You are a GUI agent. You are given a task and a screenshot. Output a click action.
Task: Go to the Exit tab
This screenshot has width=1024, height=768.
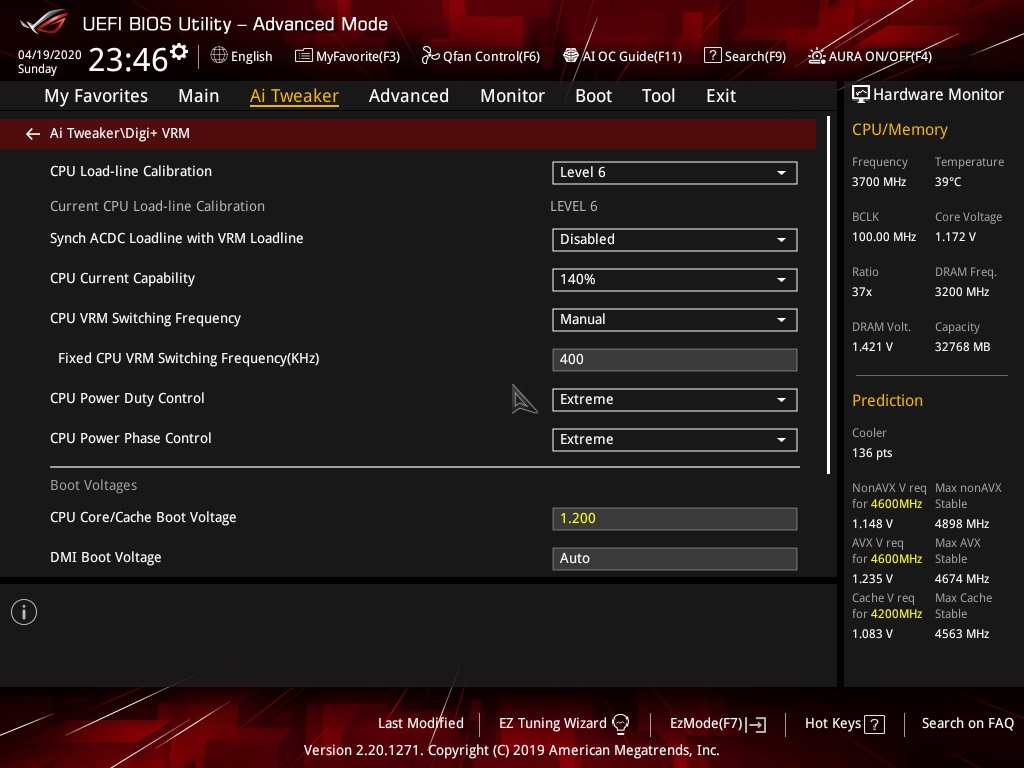pos(721,96)
